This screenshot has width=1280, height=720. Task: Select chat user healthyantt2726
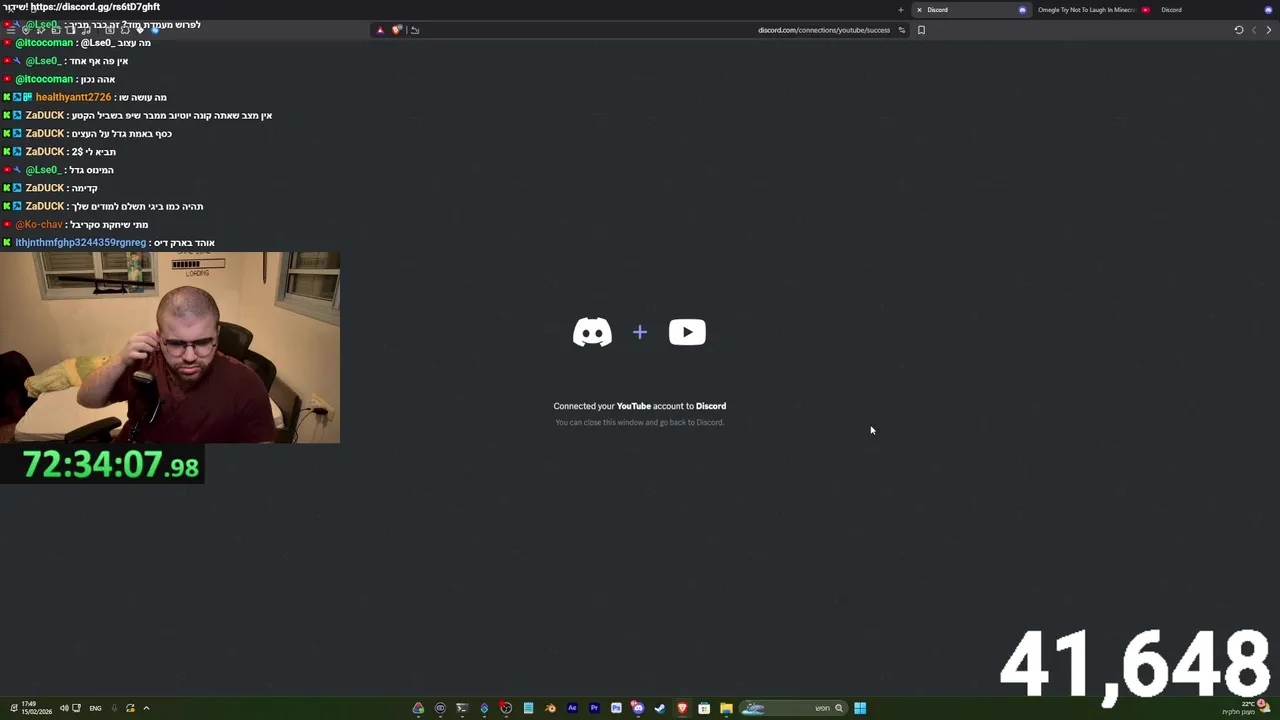click(73, 97)
